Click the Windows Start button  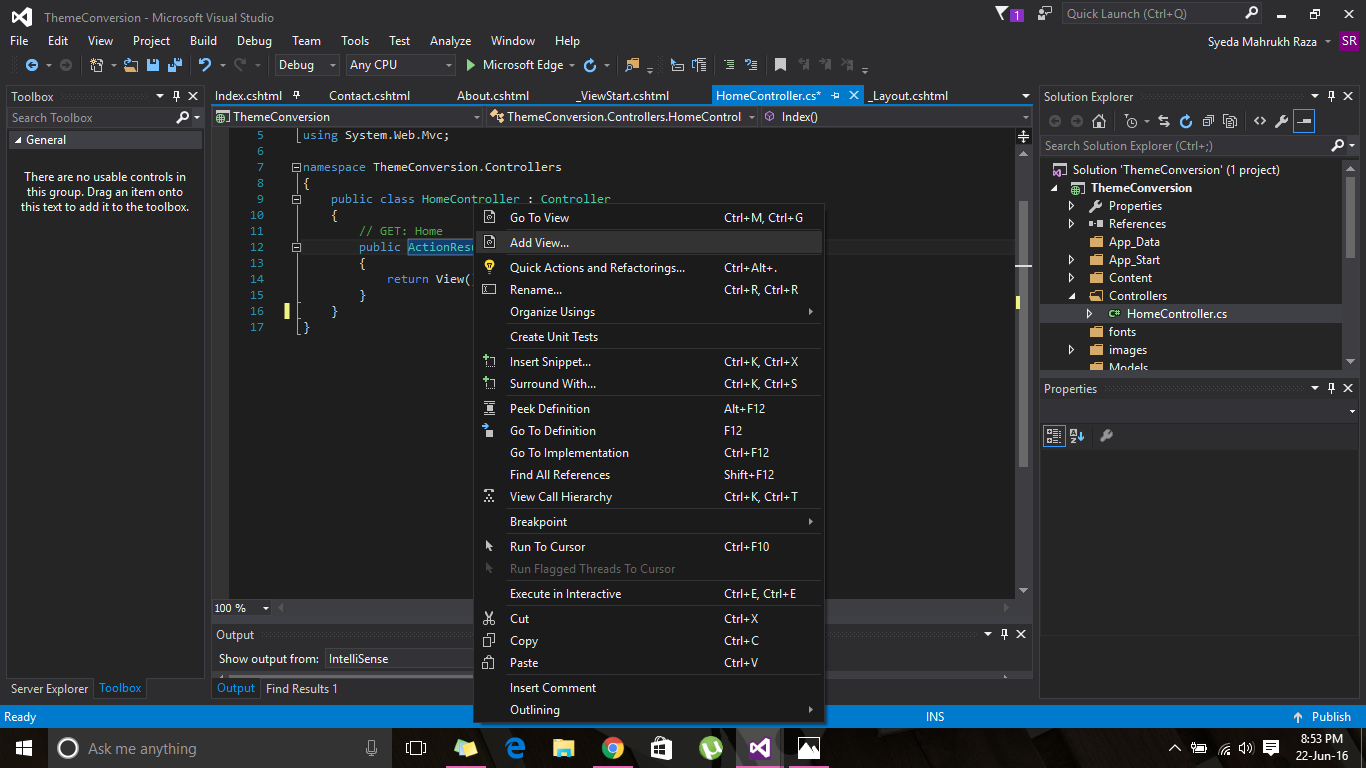click(23, 748)
